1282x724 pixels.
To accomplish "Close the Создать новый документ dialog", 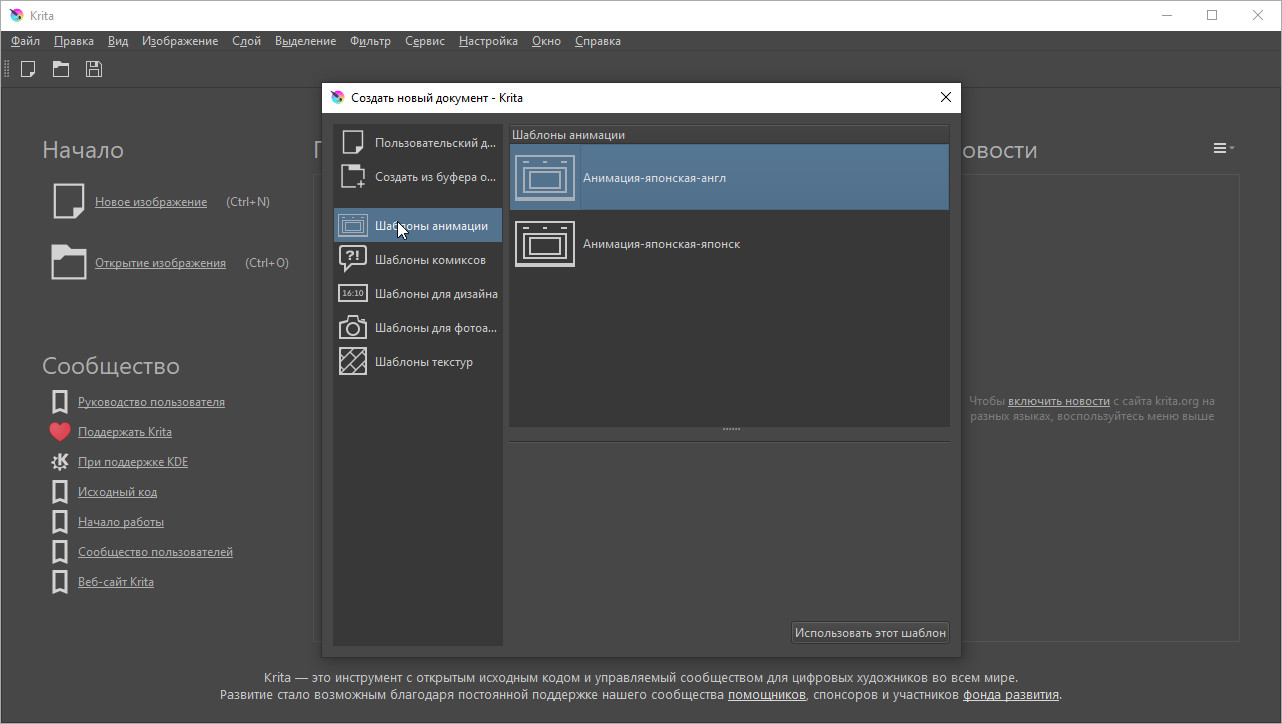I will (x=945, y=98).
